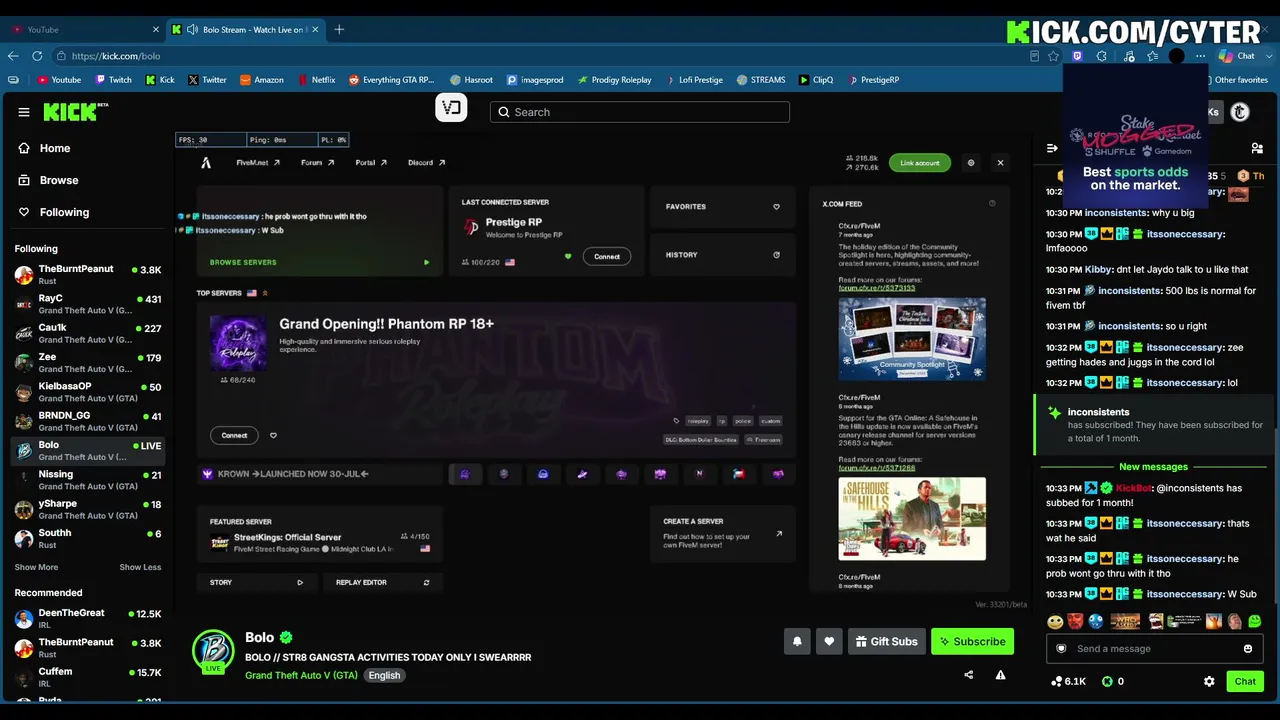
Task: Open chat user list icon
Action: [1257, 148]
